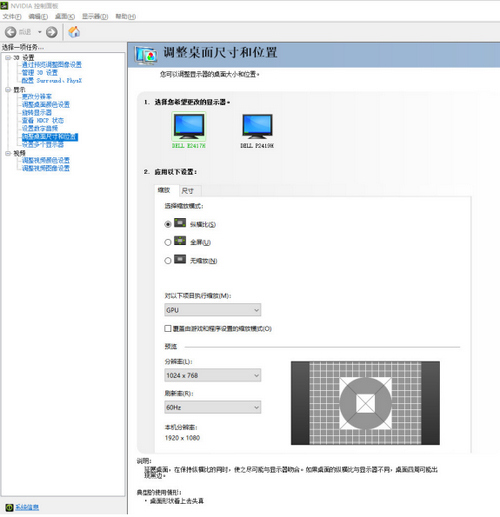Open the 桌面 menu in menu bar
The height and width of the screenshot is (517, 500).
[x=65, y=16]
